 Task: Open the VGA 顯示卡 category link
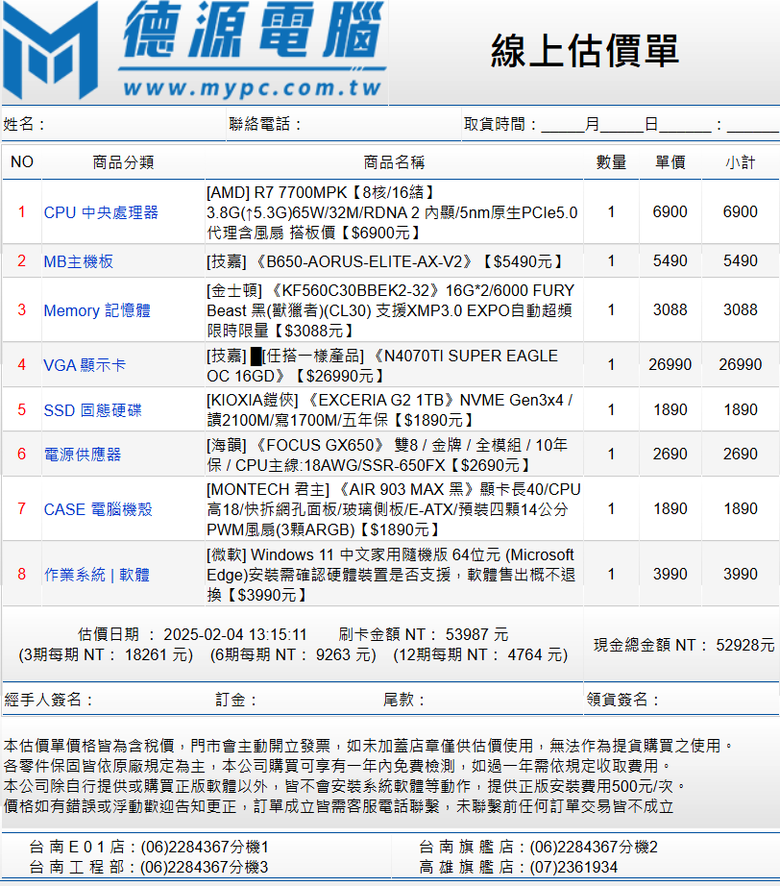(85, 365)
